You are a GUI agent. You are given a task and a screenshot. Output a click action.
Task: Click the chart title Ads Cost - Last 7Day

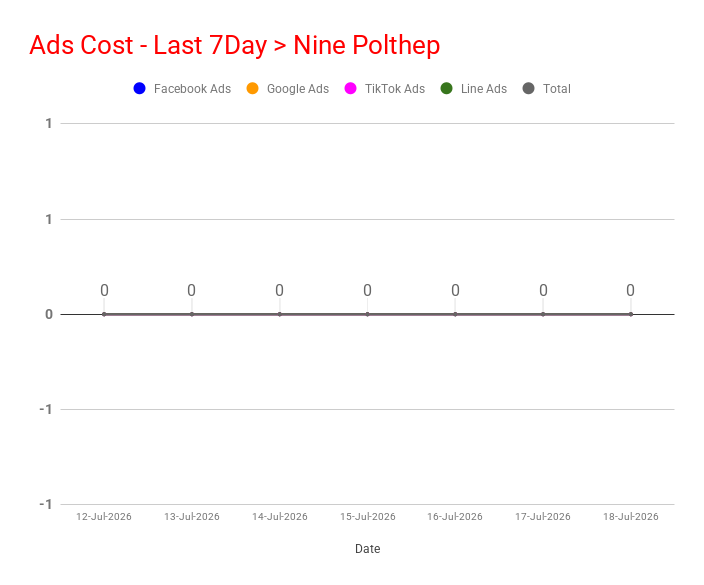148,45
